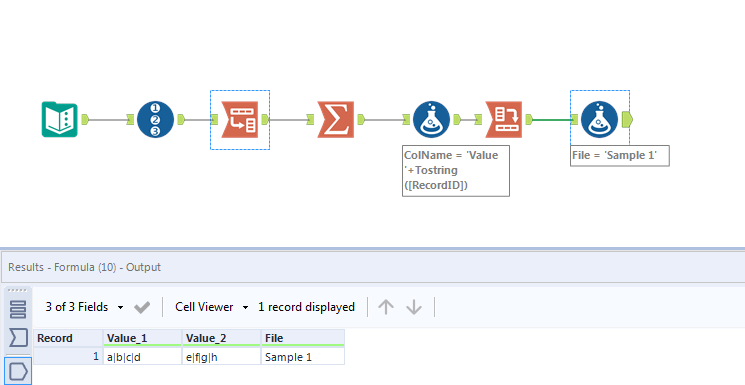
Task: Click the results panel drag grip
Action: click(x=18, y=290)
